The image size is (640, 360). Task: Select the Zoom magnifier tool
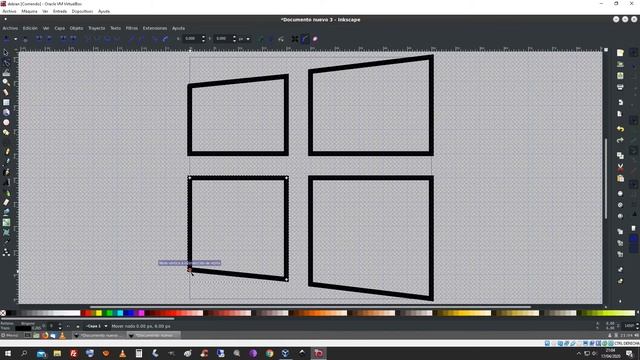(6, 82)
